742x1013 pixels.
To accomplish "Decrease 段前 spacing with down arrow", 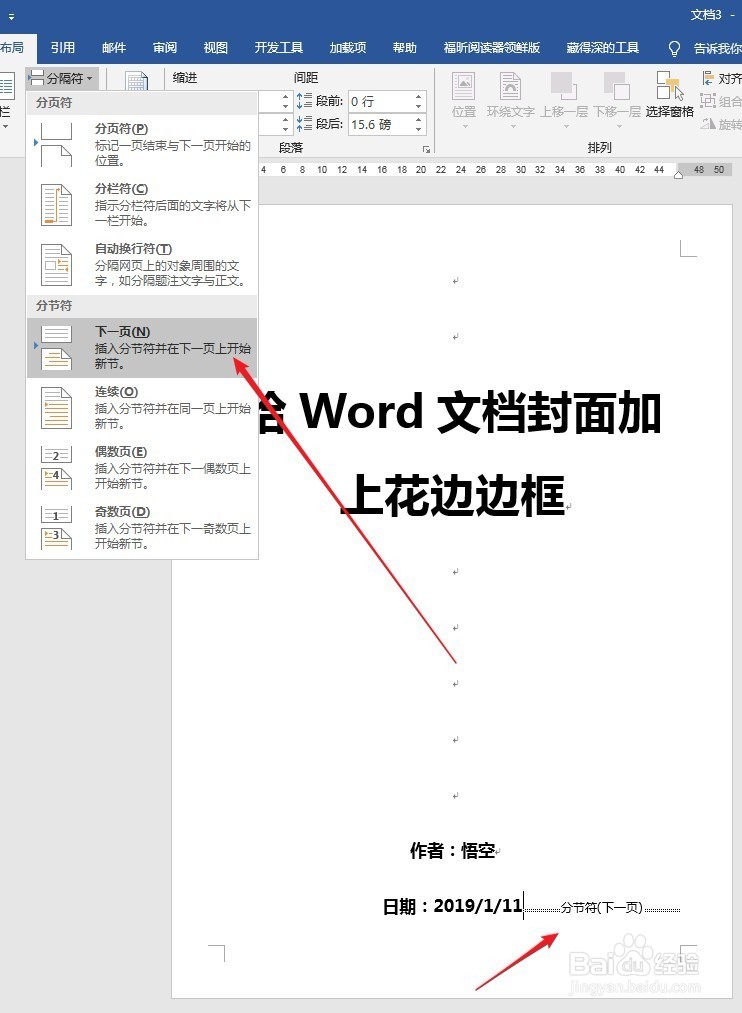I will (418, 107).
